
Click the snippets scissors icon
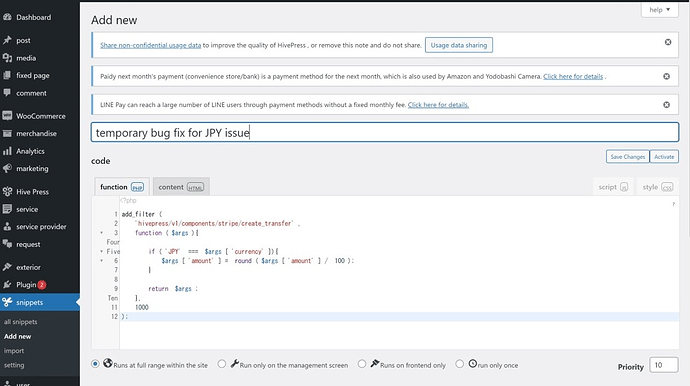[x=7, y=302]
